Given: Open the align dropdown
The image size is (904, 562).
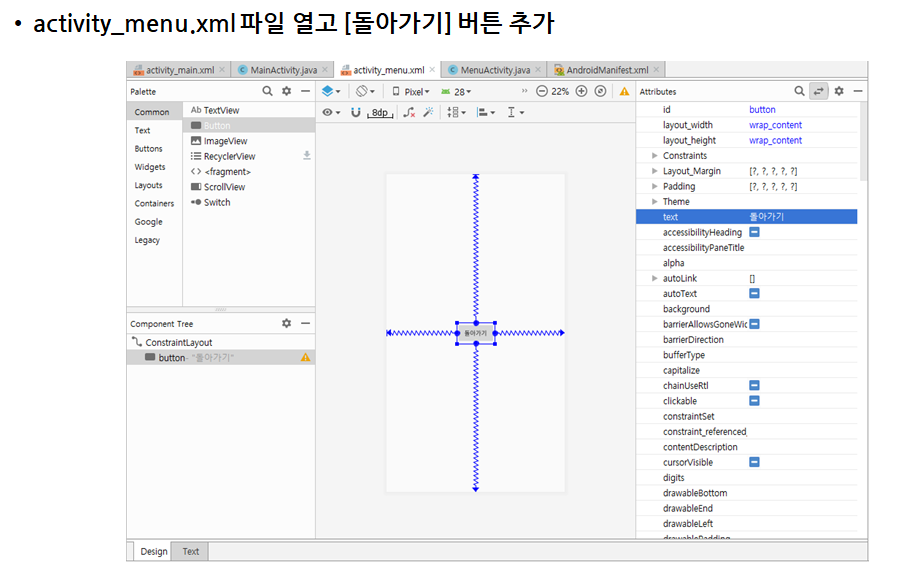Looking at the screenshot, I should coord(485,112).
